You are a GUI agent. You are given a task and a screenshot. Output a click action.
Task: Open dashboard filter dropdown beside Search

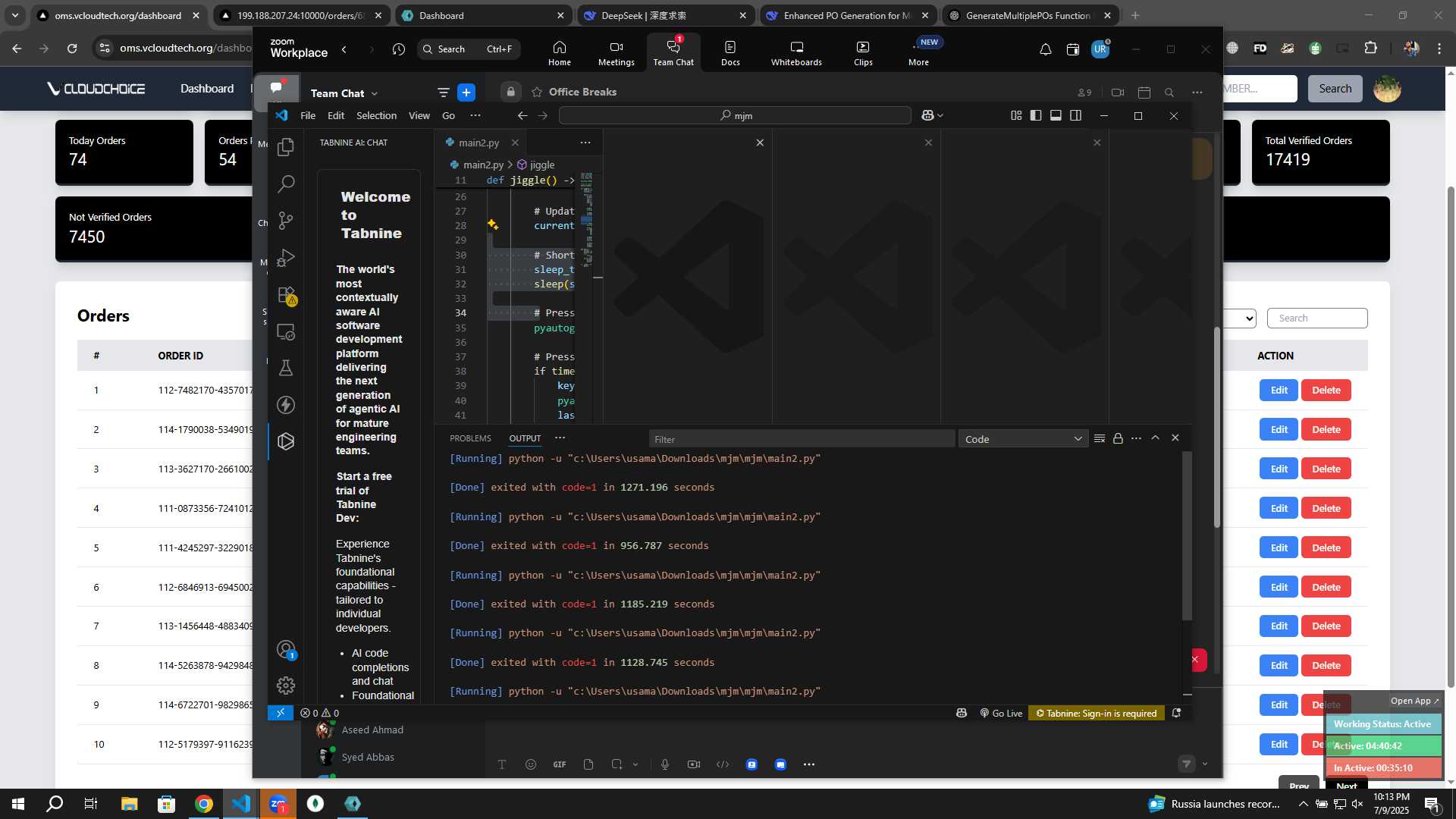tap(1241, 318)
